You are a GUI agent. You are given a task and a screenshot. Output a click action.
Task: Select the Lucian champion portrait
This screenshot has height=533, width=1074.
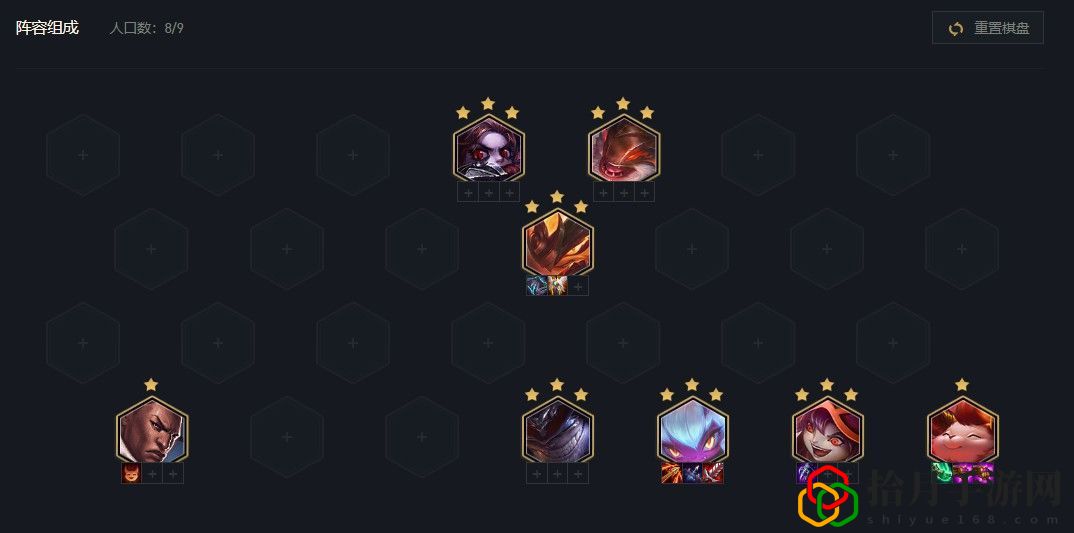pos(152,432)
